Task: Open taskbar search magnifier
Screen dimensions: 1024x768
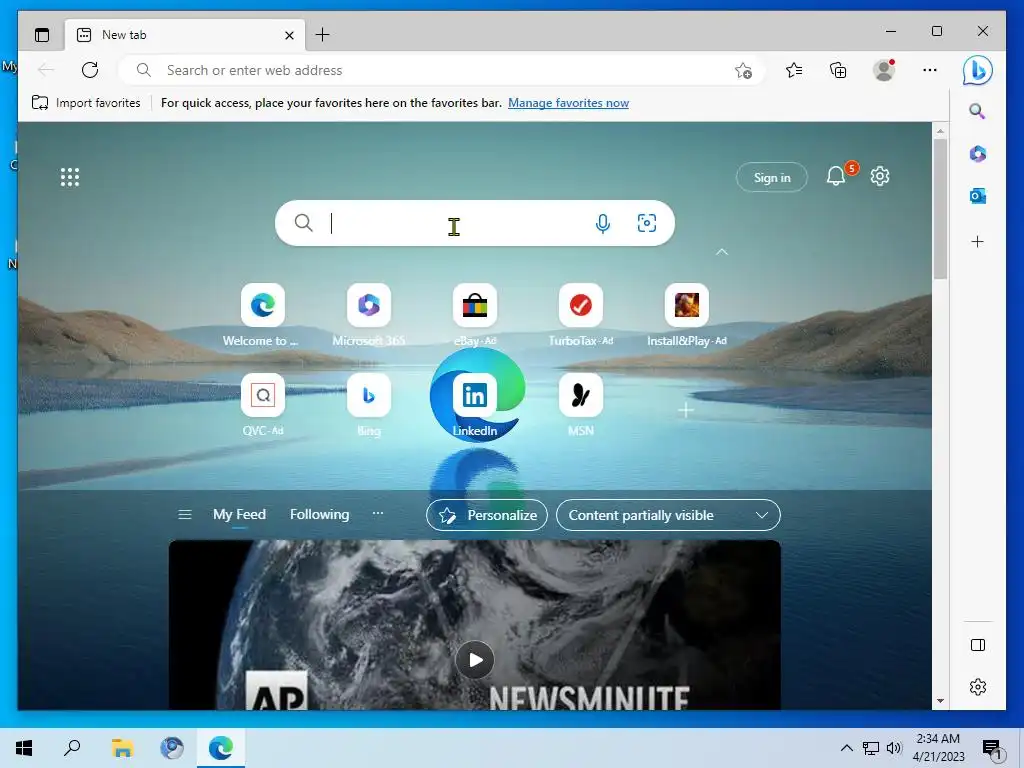Action: point(72,748)
